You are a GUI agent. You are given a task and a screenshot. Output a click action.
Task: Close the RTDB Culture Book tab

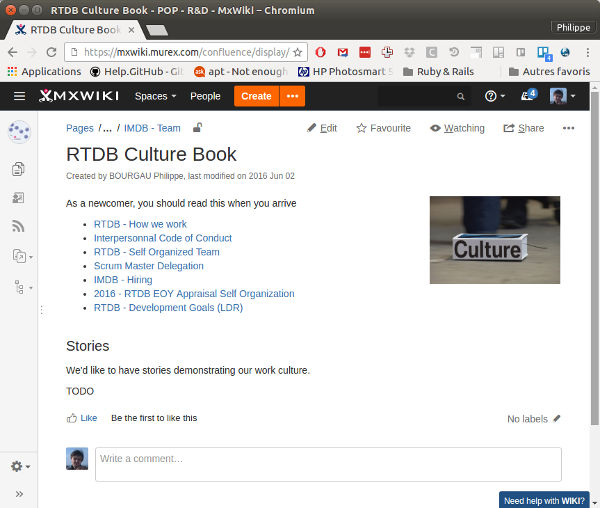[131, 30]
